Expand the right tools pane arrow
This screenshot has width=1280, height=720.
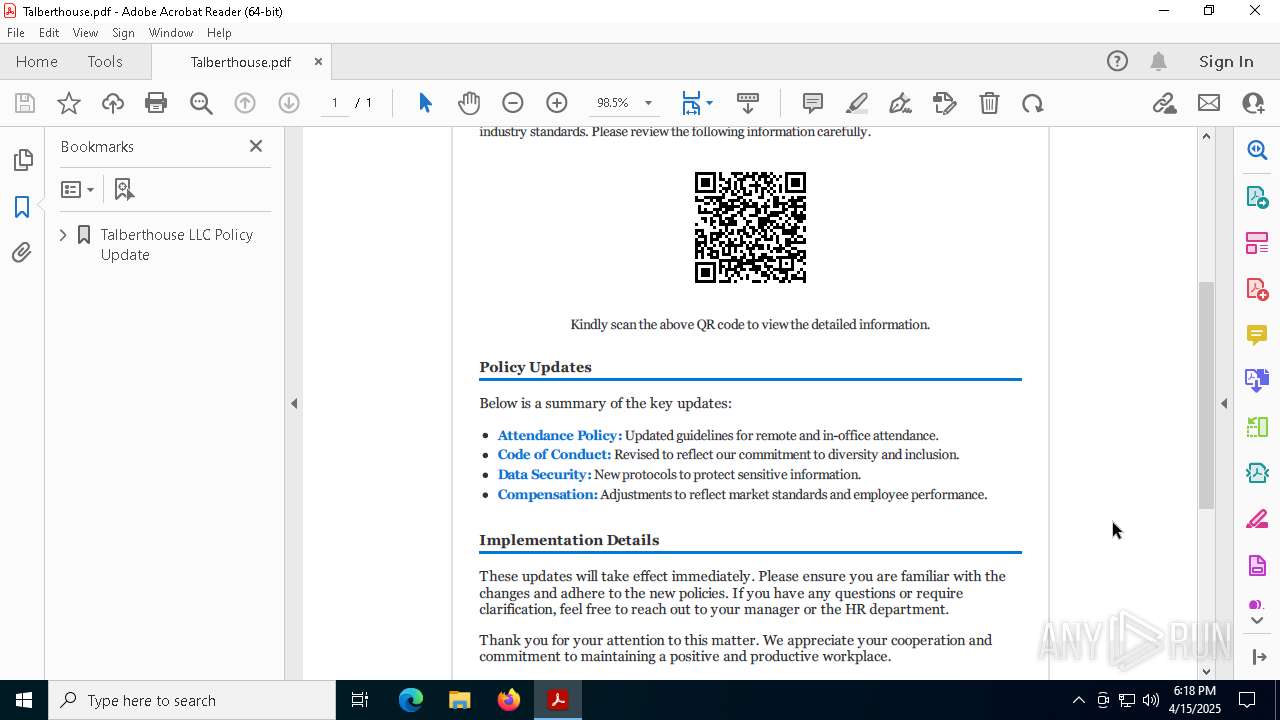tap(1224, 404)
